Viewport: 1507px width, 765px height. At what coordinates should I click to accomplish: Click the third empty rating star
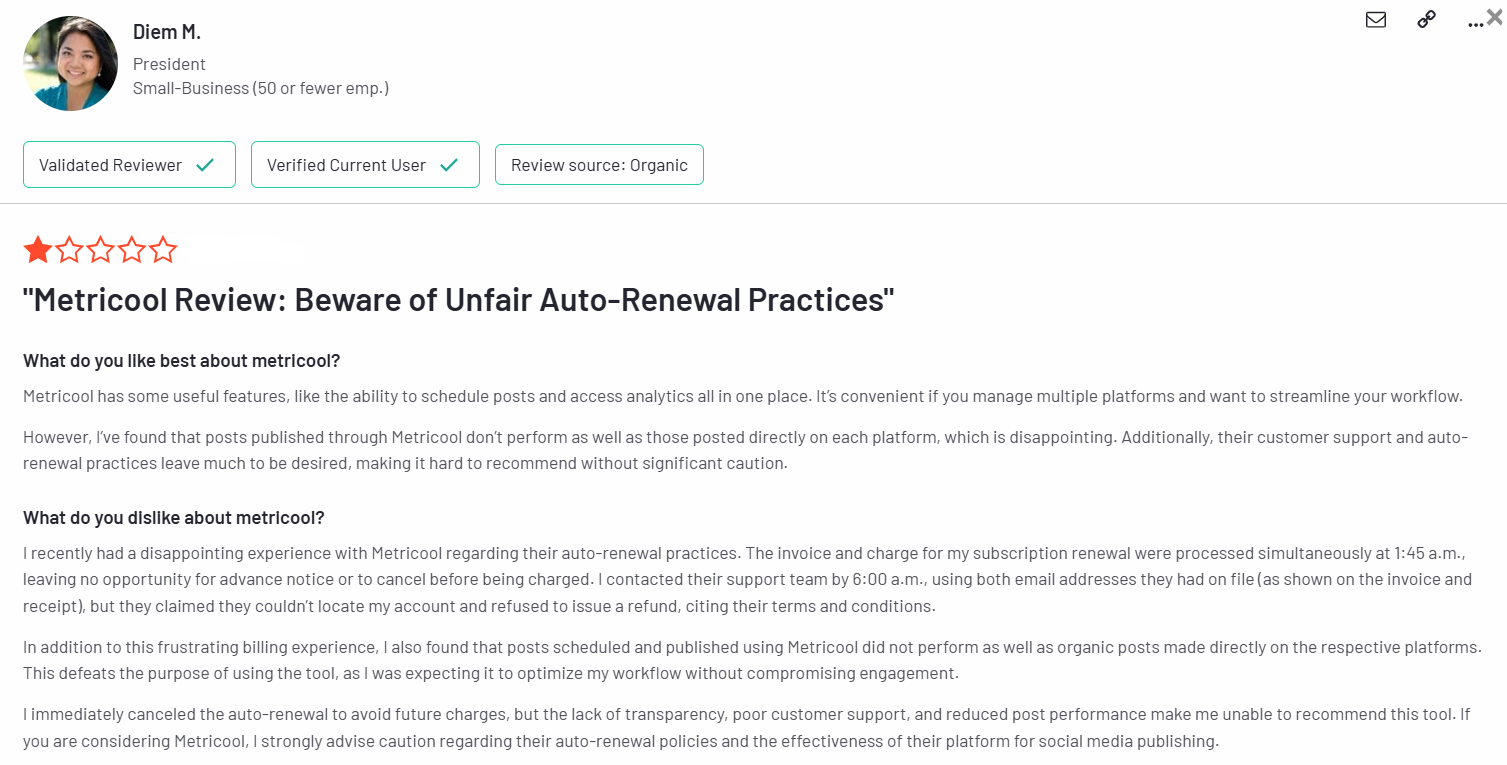coord(100,249)
